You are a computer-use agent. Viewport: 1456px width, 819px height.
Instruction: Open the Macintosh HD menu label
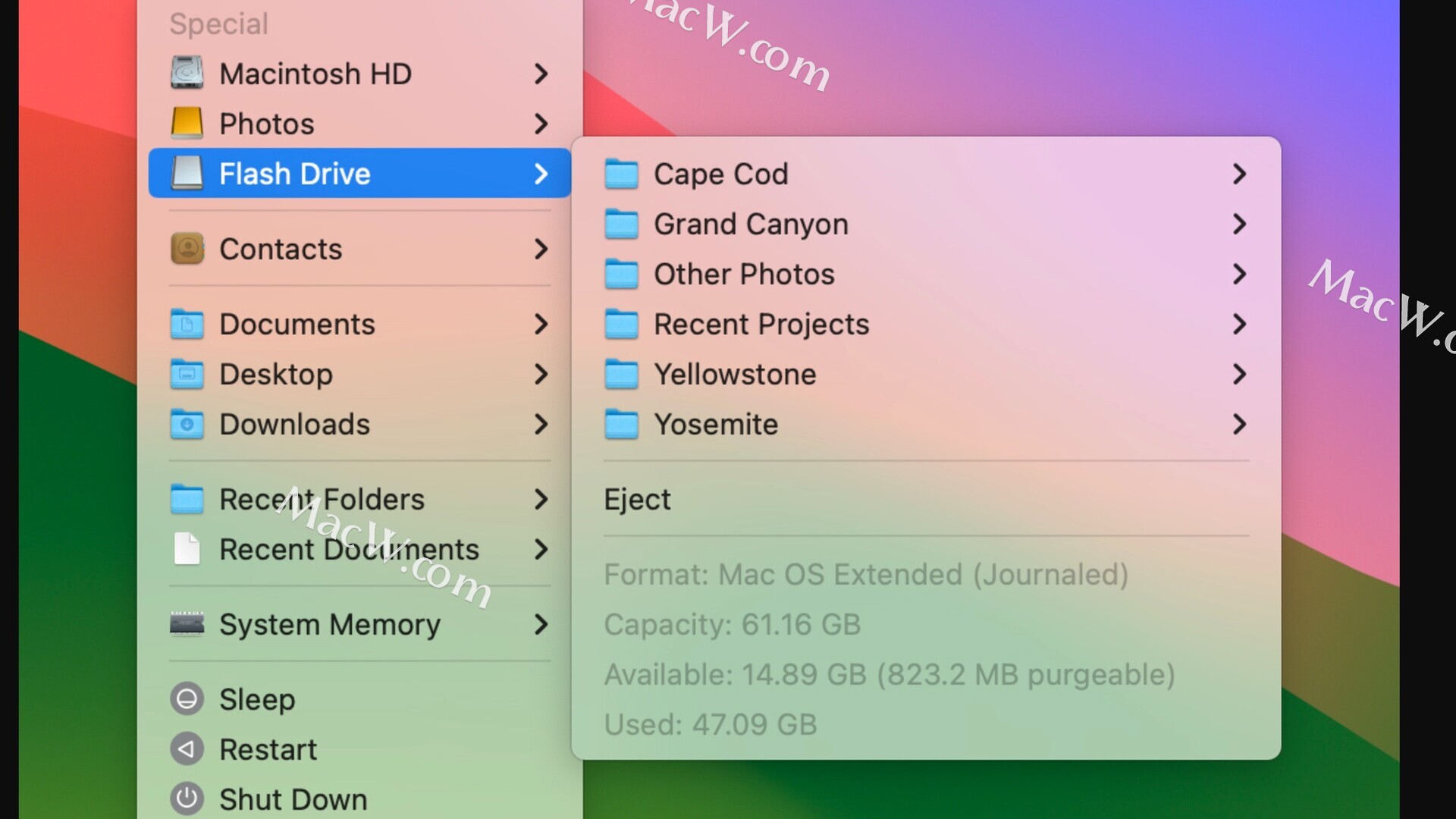point(315,74)
